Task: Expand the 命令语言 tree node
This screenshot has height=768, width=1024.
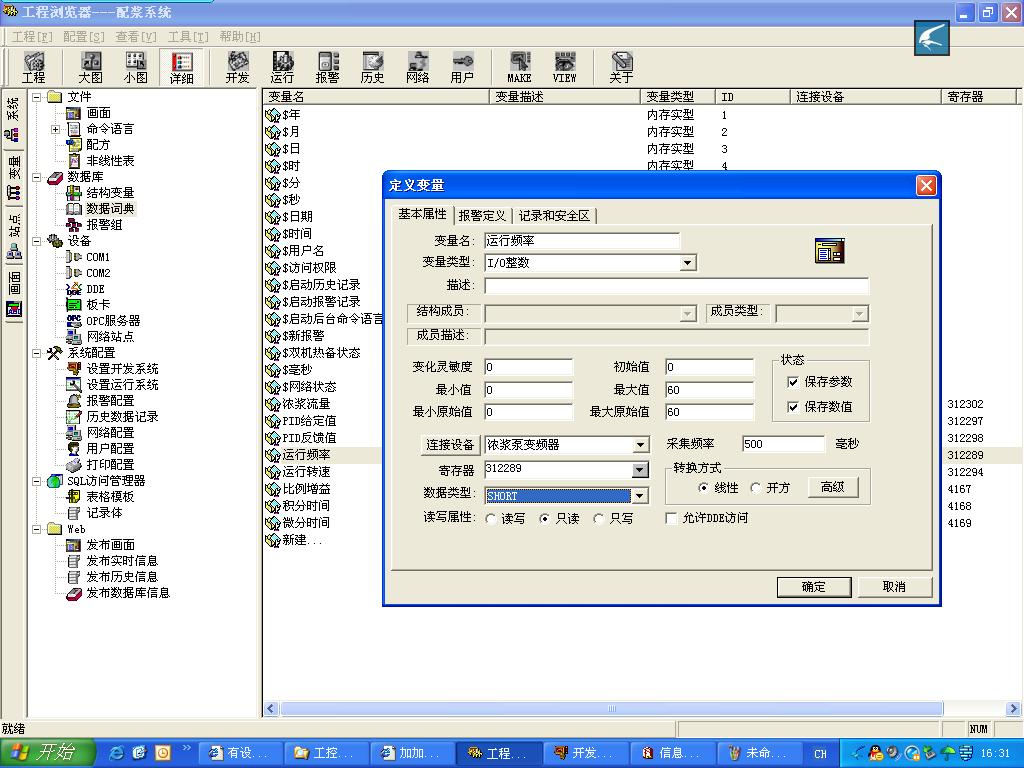Action: coord(56,129)
